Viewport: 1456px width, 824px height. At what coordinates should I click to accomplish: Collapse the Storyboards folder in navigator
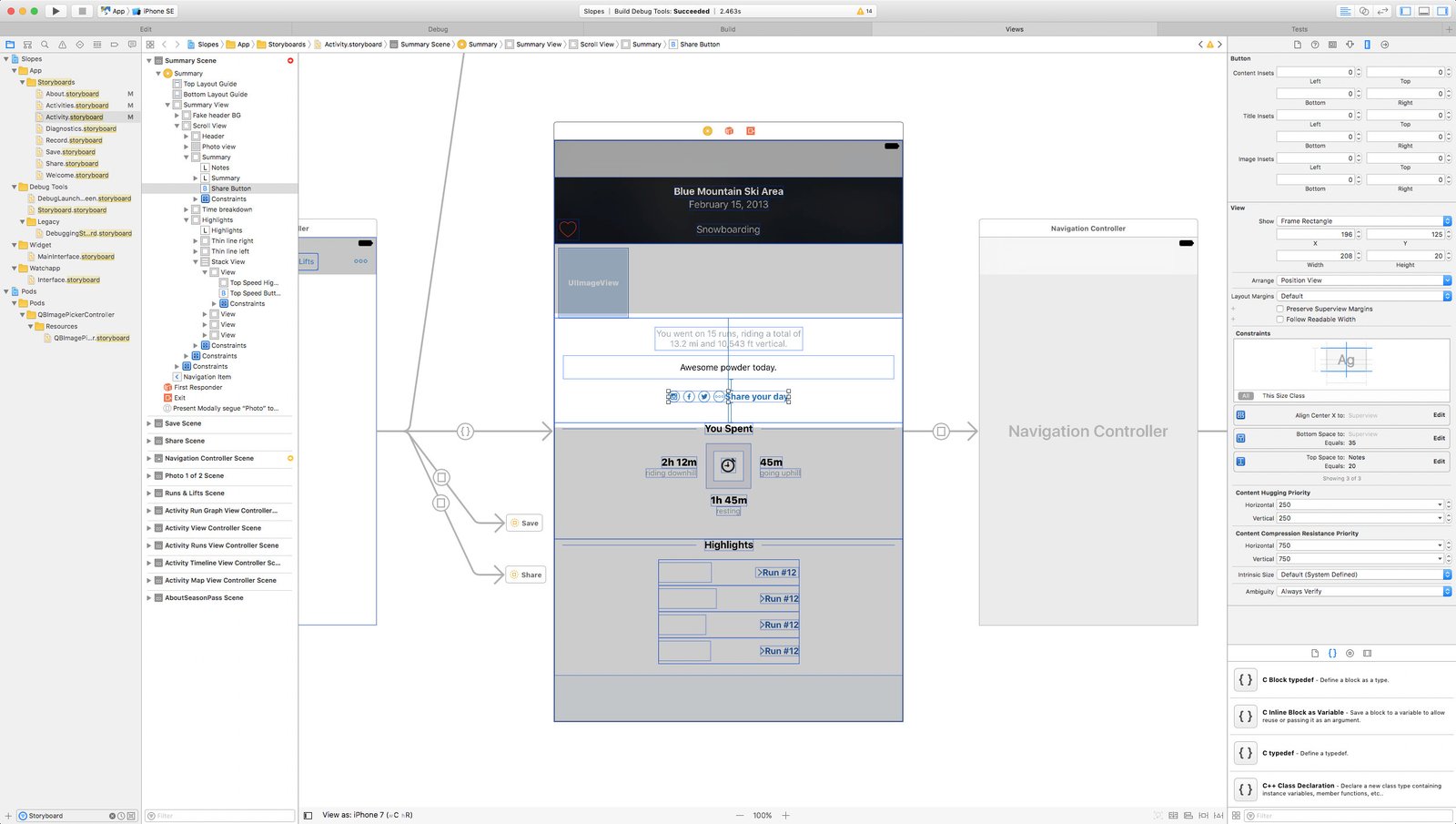pos(23,82)
